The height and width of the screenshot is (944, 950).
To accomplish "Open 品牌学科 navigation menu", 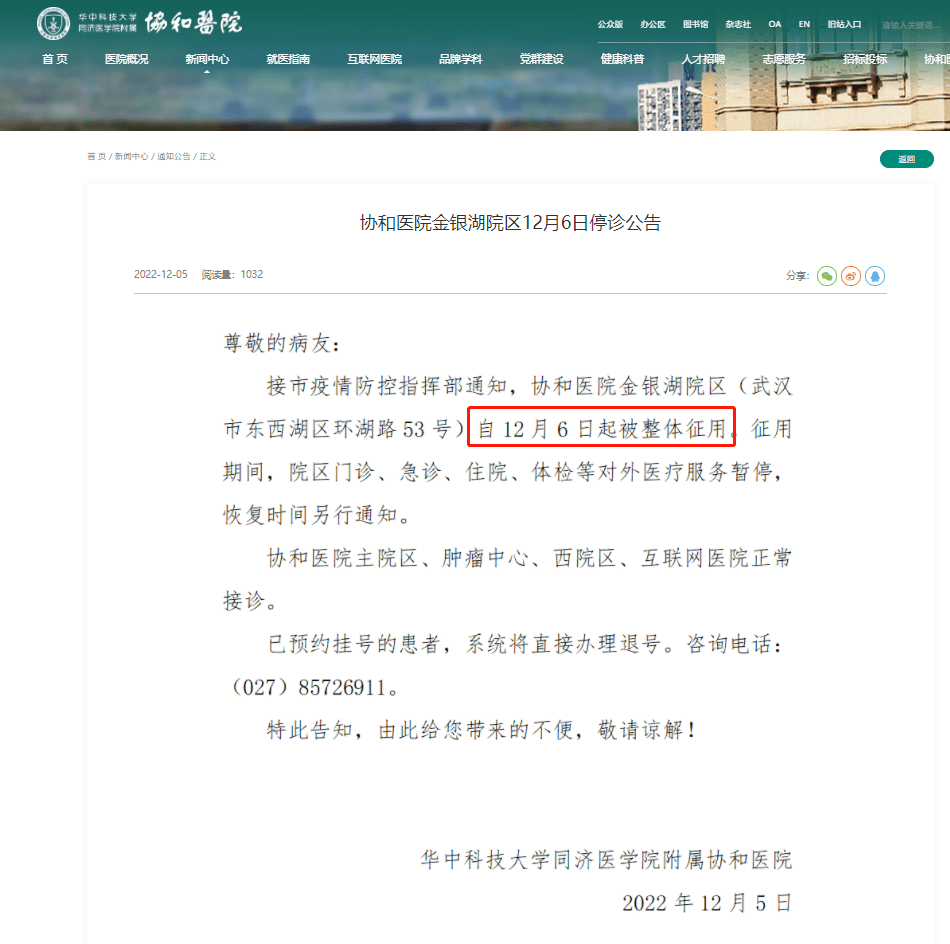I will coord(460,59).
